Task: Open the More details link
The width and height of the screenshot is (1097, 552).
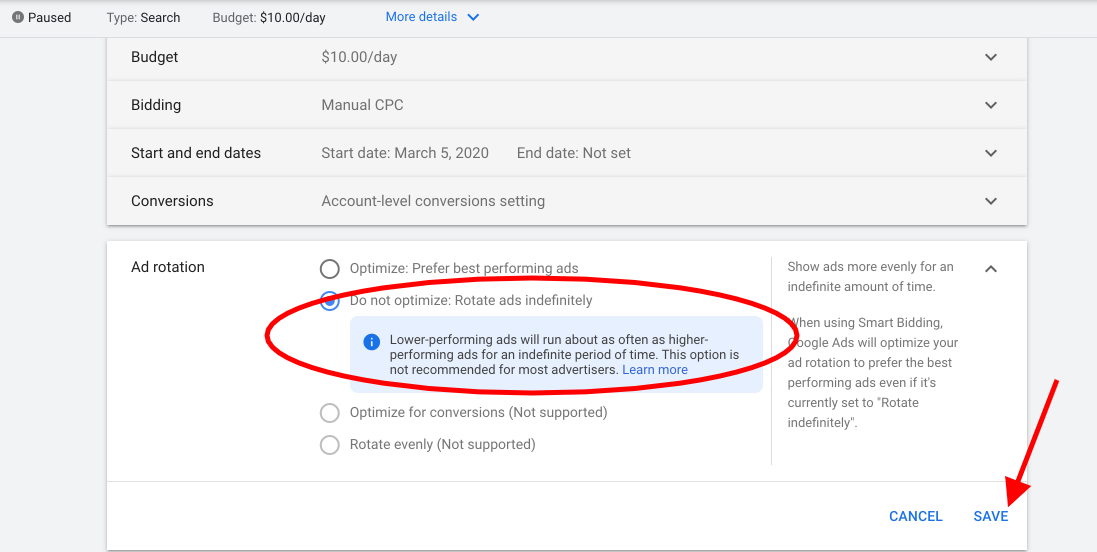Action: (x=421, y=17)
